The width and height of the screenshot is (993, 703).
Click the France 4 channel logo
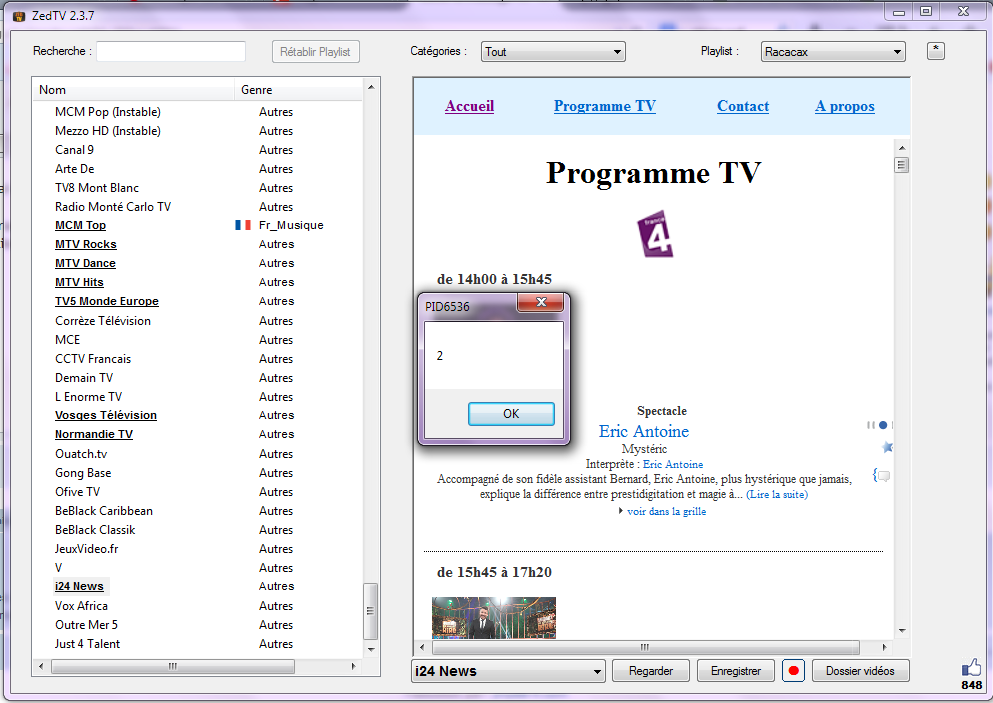click(x=655, y=234)
